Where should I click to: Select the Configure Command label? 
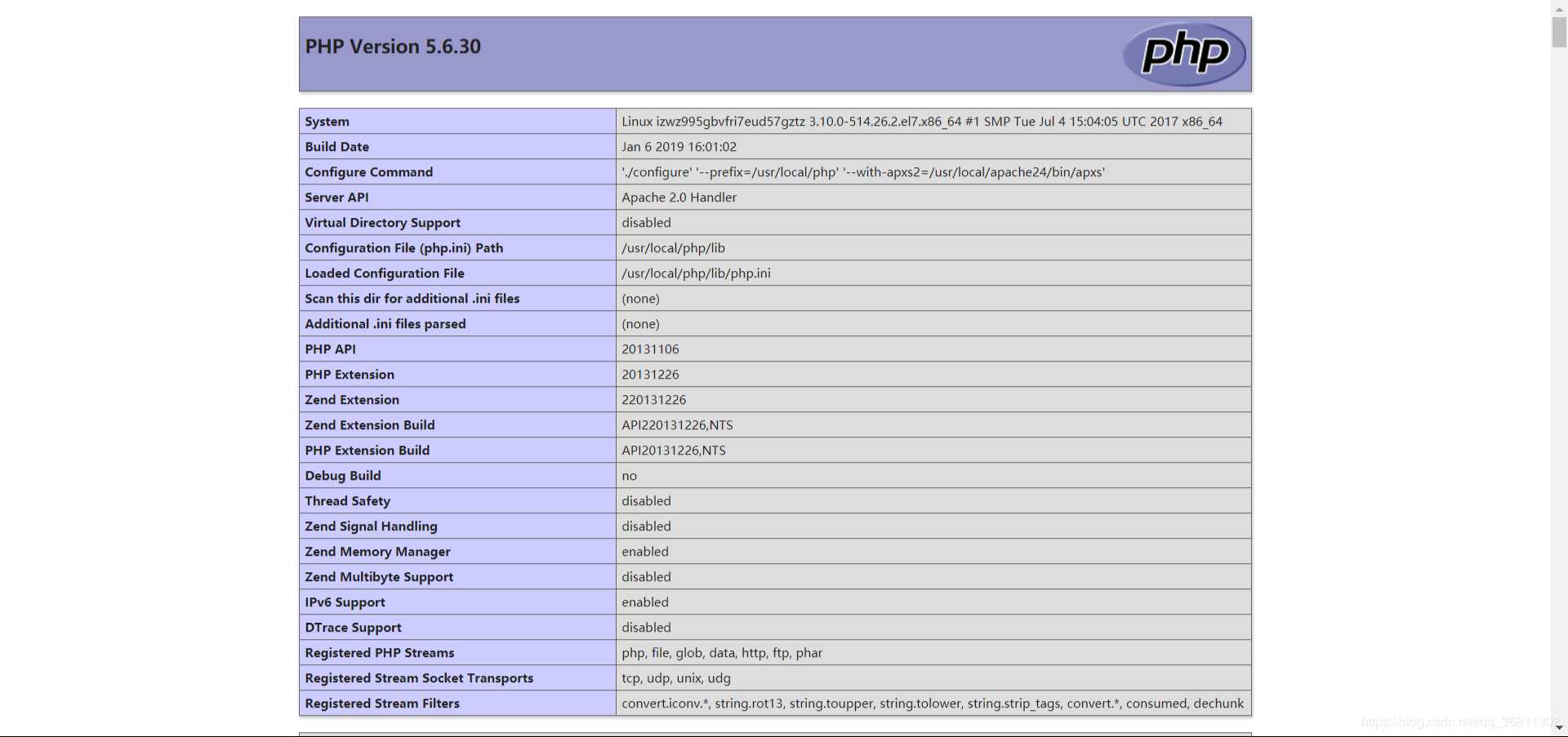click(369, 172)
